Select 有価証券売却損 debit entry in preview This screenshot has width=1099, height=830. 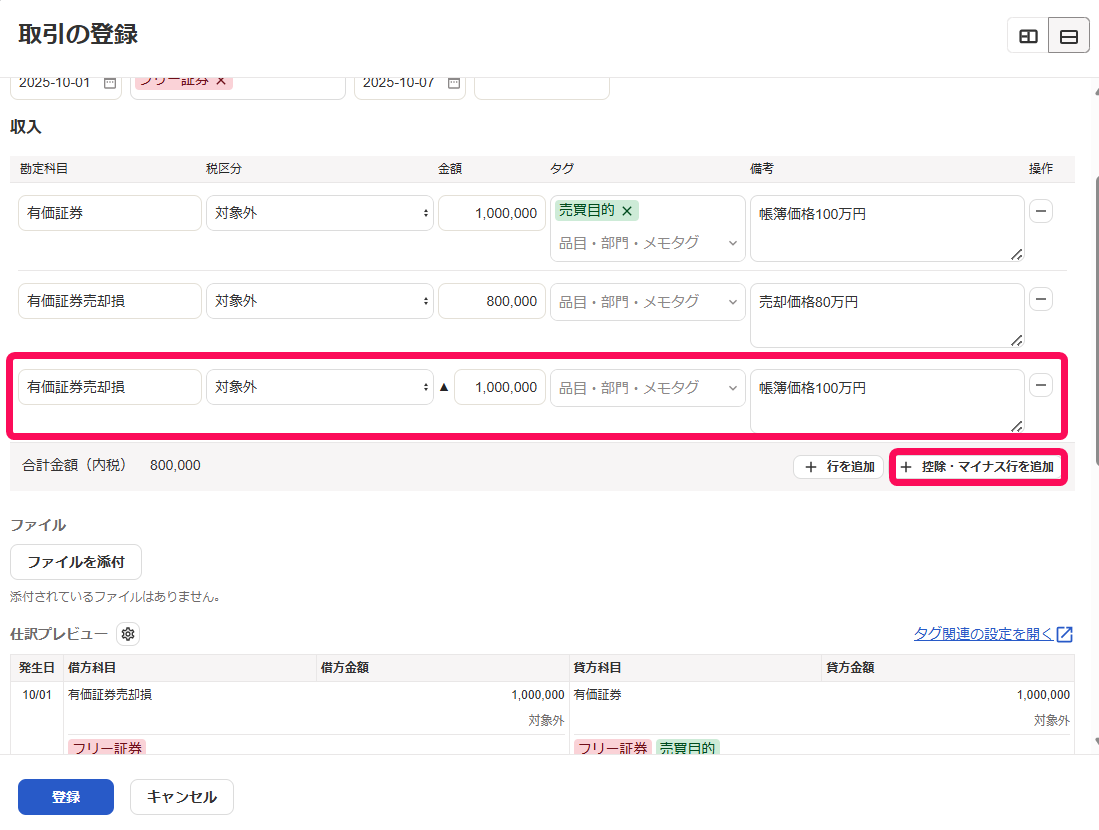[110, 695]
